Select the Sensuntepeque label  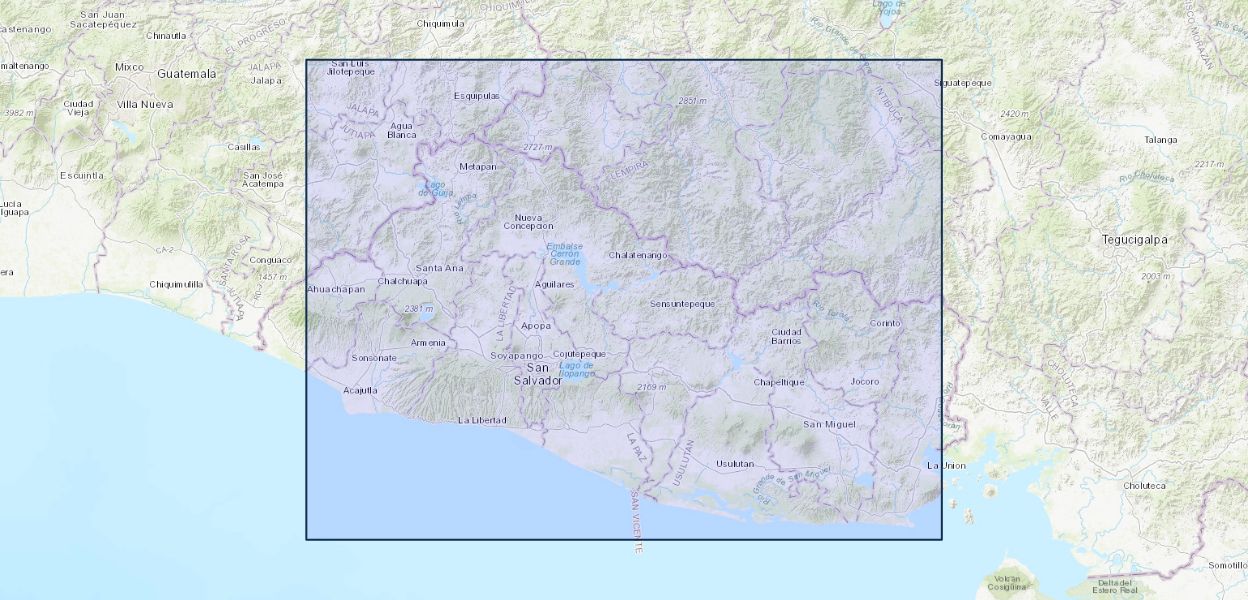[682, 303]
